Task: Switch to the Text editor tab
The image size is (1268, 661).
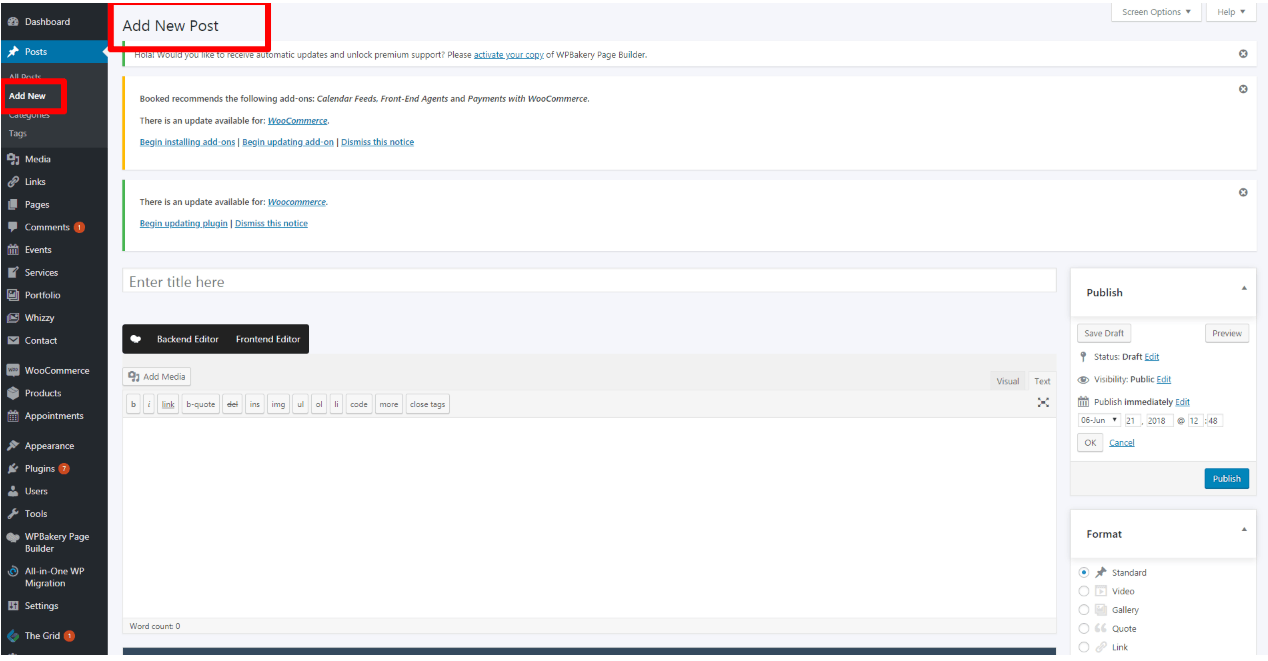Action: coord(1042,381)
